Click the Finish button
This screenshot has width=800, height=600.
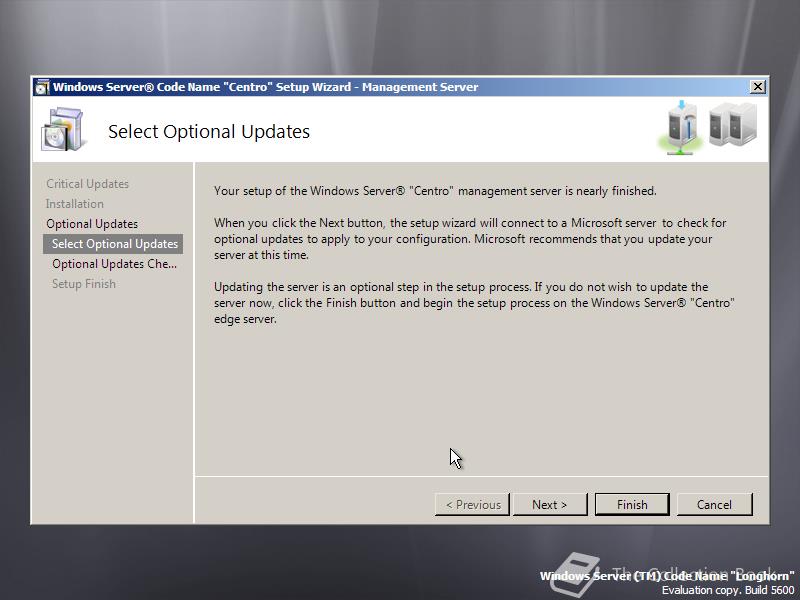click(632, 505)
